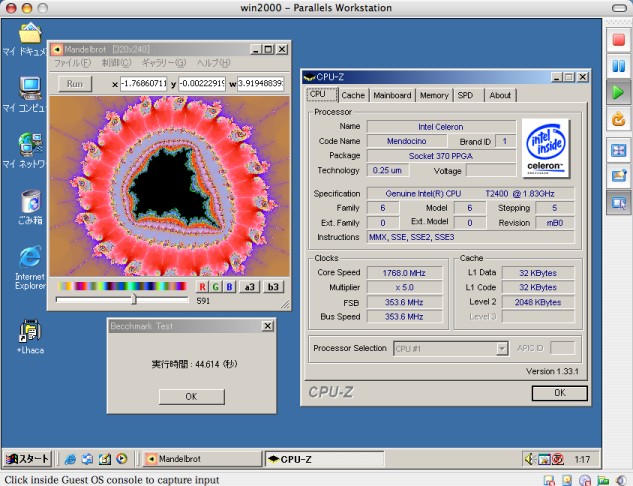The height and width of the screenshot is (486, 633).
Task: Click the display tray icon beside the speaker
Action: [544, 459]
